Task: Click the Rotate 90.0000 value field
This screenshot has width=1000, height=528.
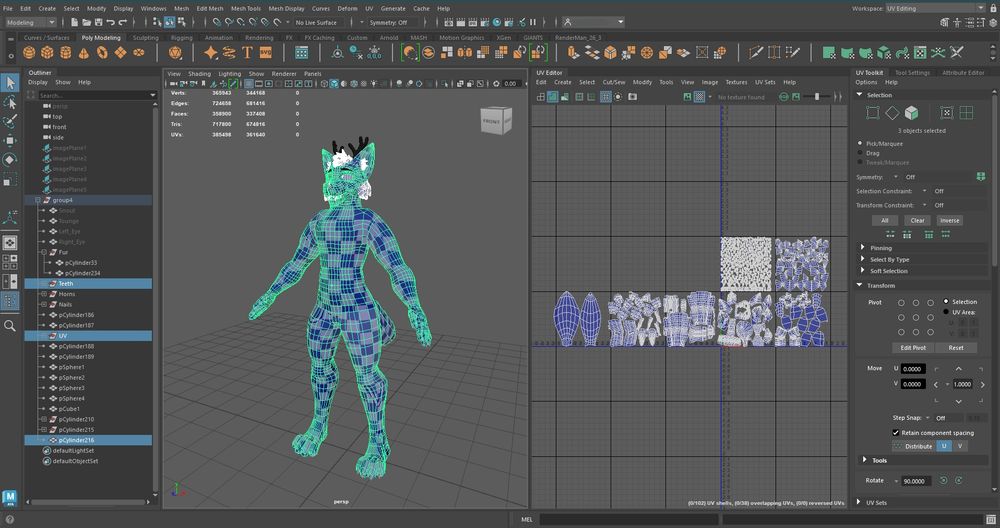Action: click(916, 481)
